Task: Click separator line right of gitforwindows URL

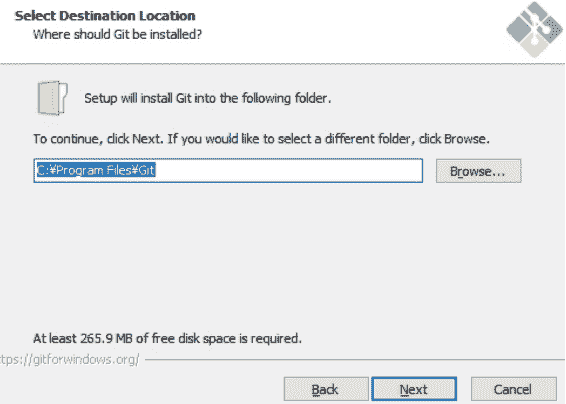Action: point(355,360)
